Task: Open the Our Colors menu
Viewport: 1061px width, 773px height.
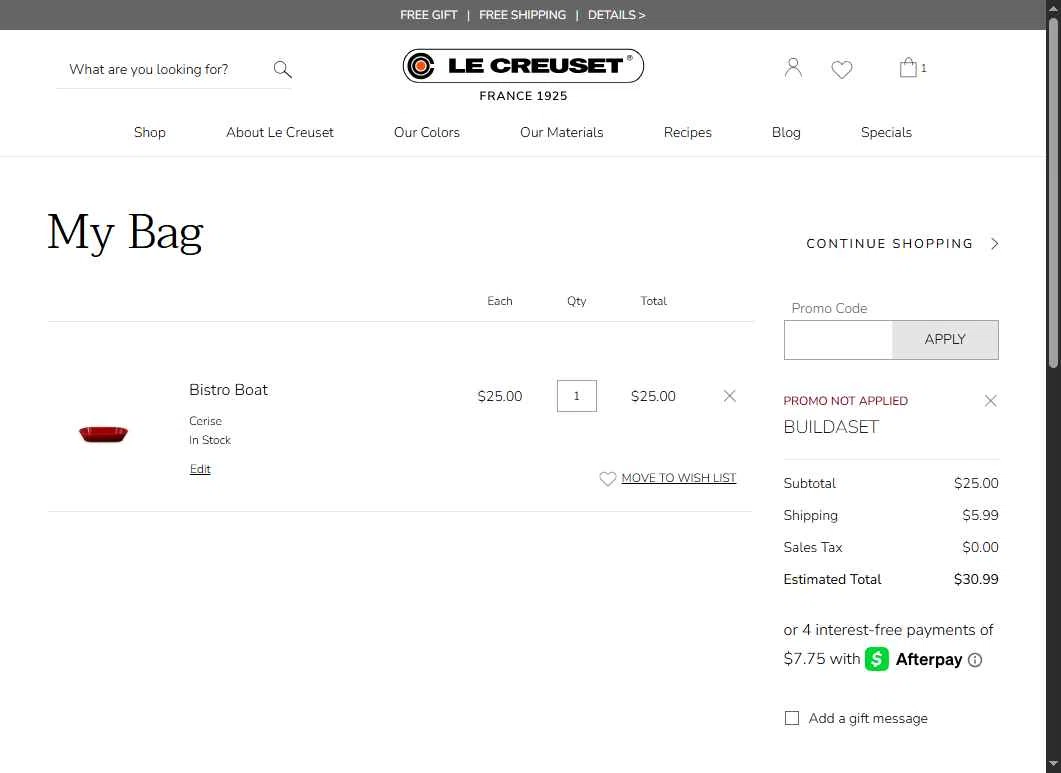Action: tap(426, 133)
